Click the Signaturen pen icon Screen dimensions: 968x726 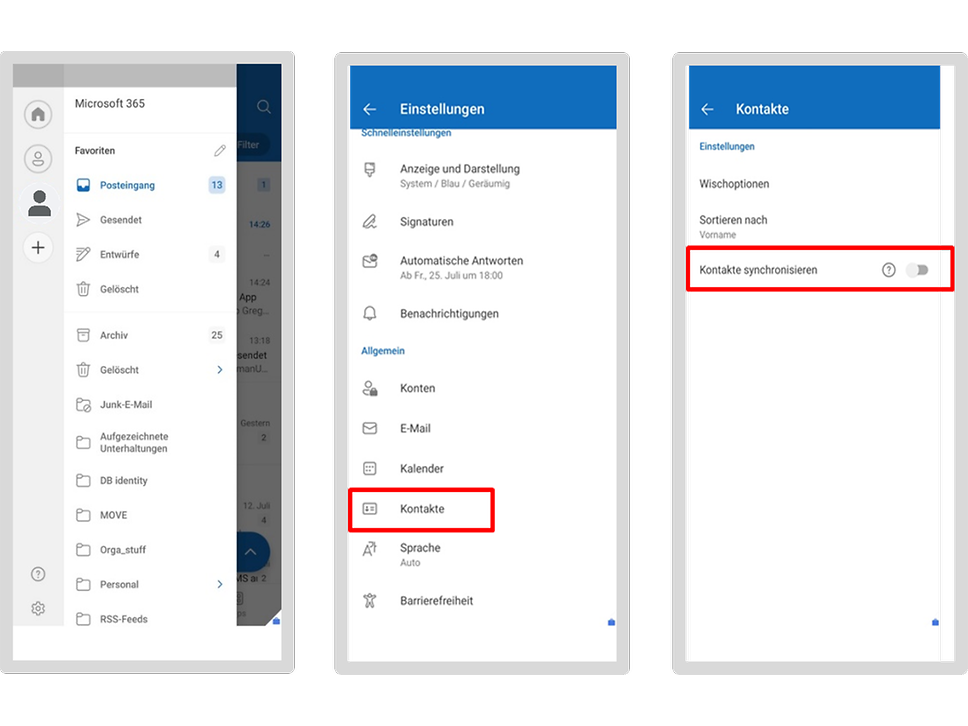click(x=370, y=222)
